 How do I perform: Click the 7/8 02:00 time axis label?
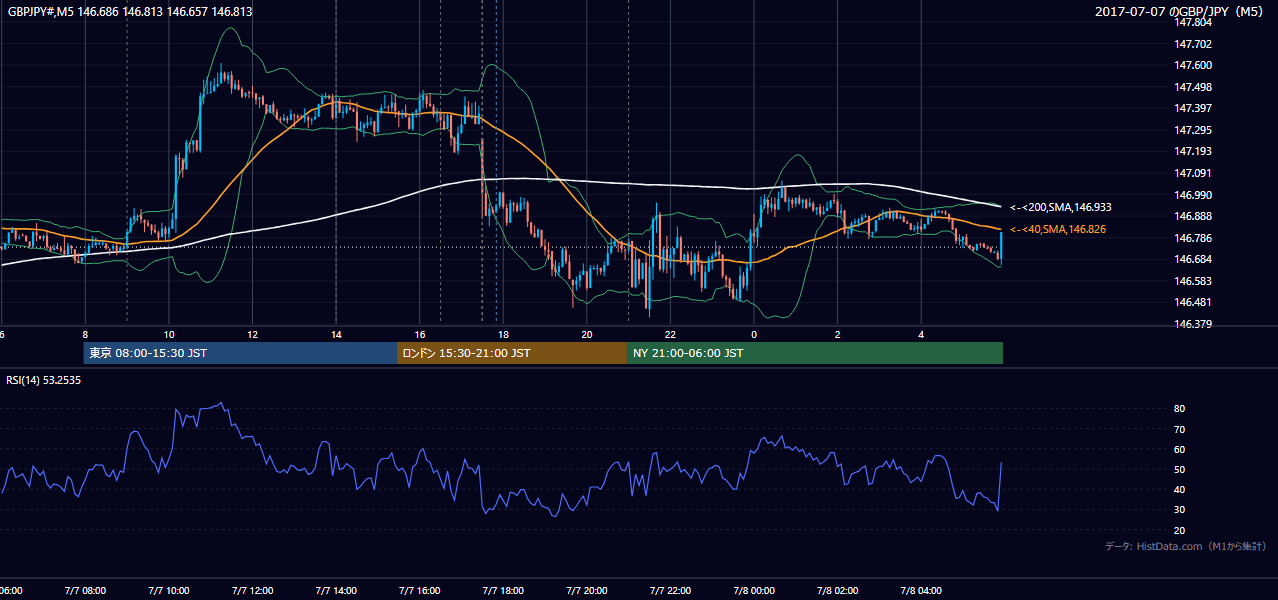pyautogui.click(x=838, y=590)
